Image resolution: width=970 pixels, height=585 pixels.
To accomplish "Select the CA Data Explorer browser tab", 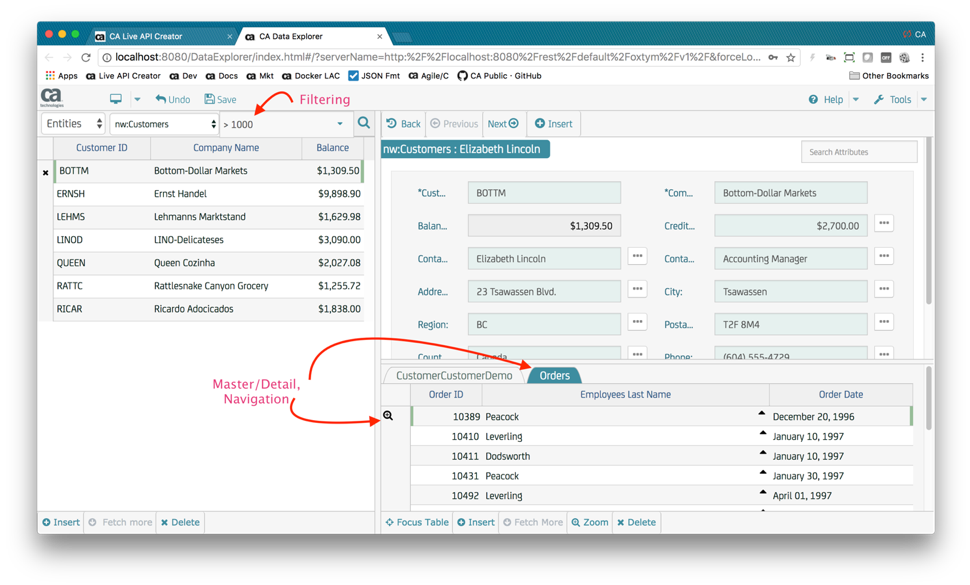I will pos(313,36).
